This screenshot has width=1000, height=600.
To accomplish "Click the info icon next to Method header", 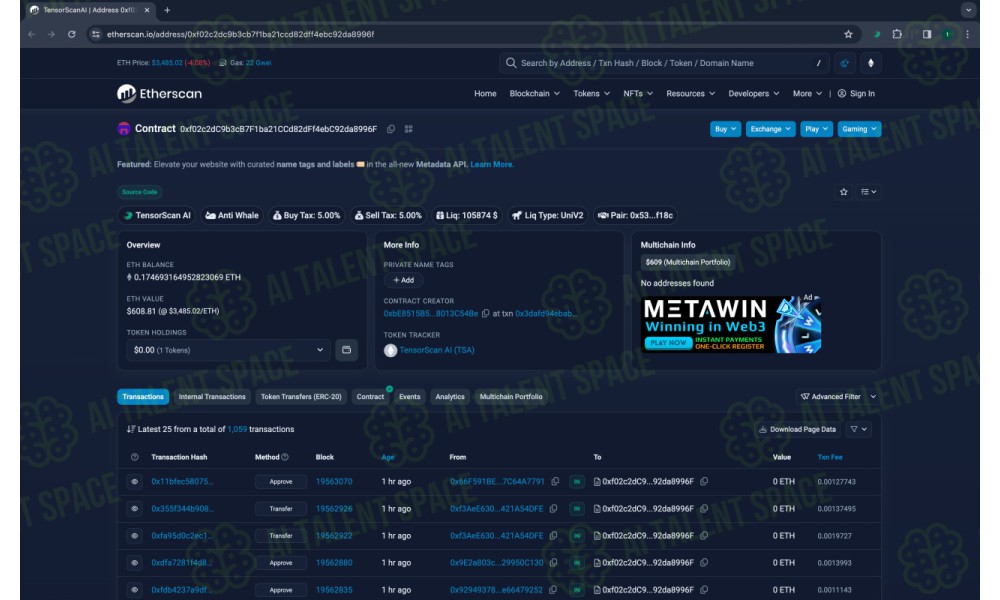I will click(285, 457).
